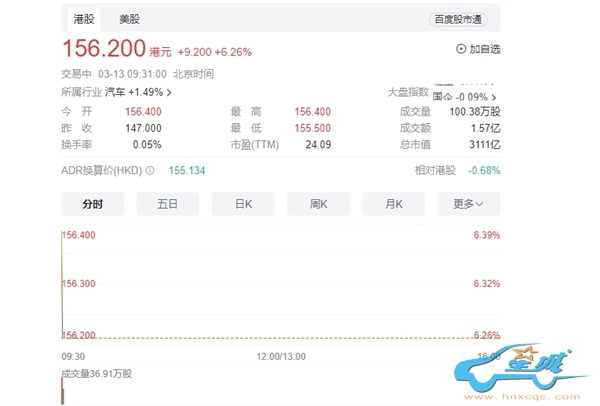Select the 月K chart tab

click(394, 204)
